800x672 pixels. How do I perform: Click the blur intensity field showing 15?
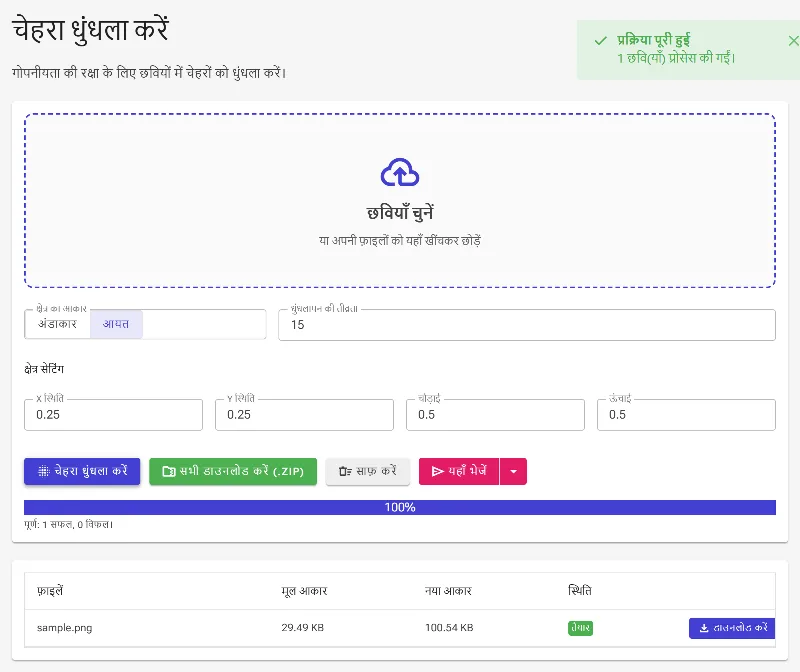coord(527,325)
